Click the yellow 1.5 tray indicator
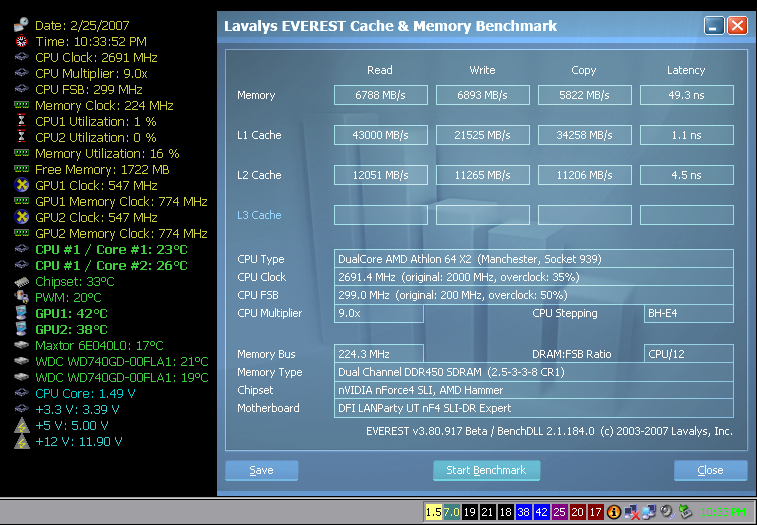The width and height of the screenshot is (757, 525). [434, 512]
